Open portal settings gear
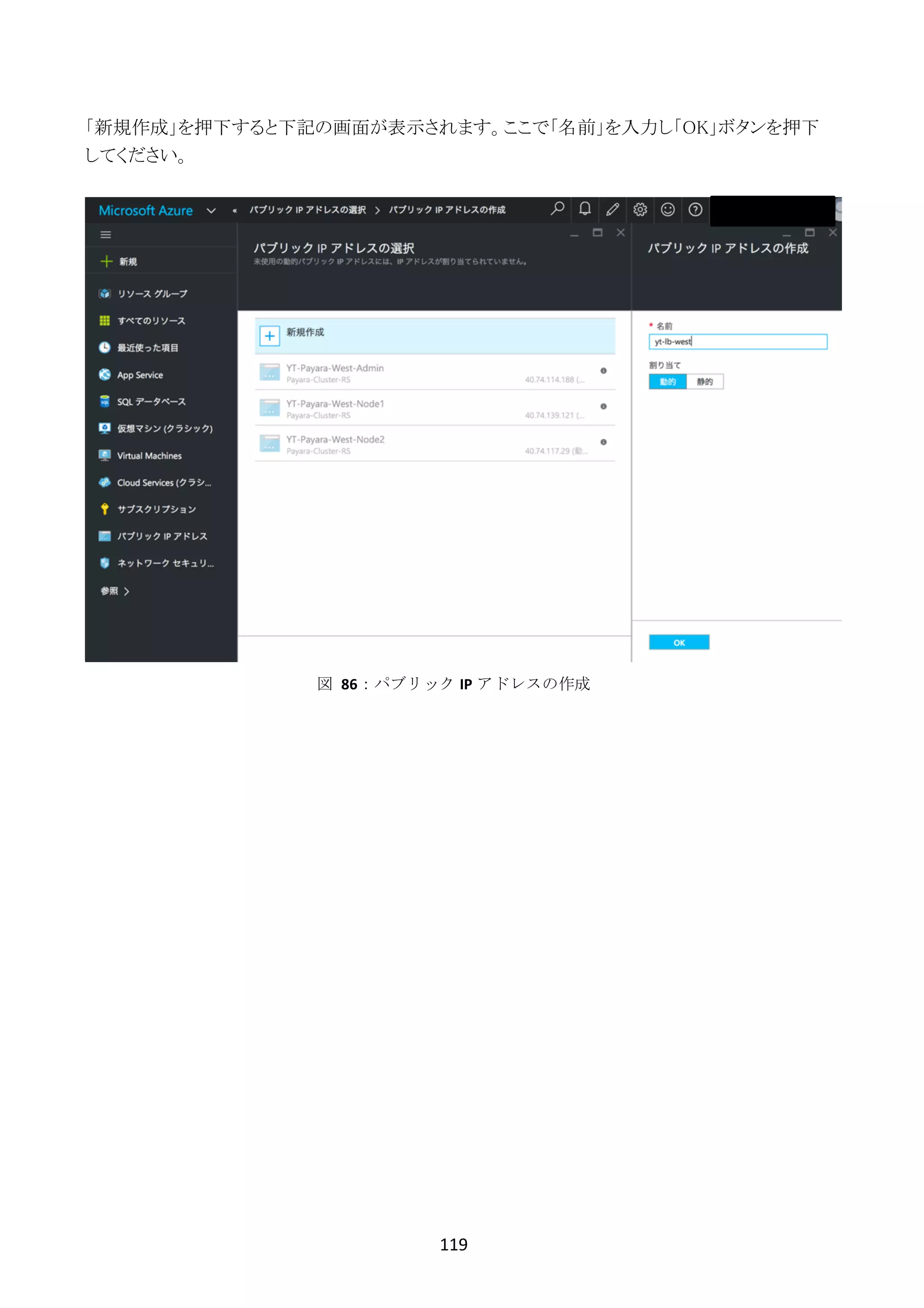Viewport: 924px width, 1308px height. pos(640,209)
